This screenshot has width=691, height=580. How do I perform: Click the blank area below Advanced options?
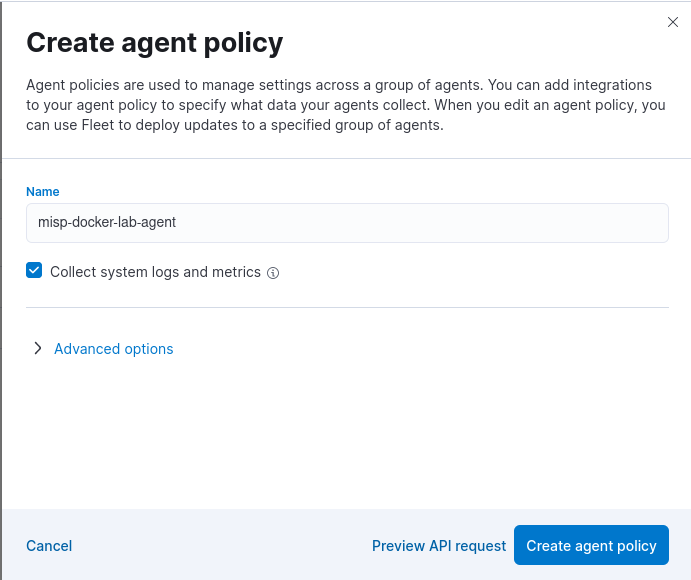(345, 430)
